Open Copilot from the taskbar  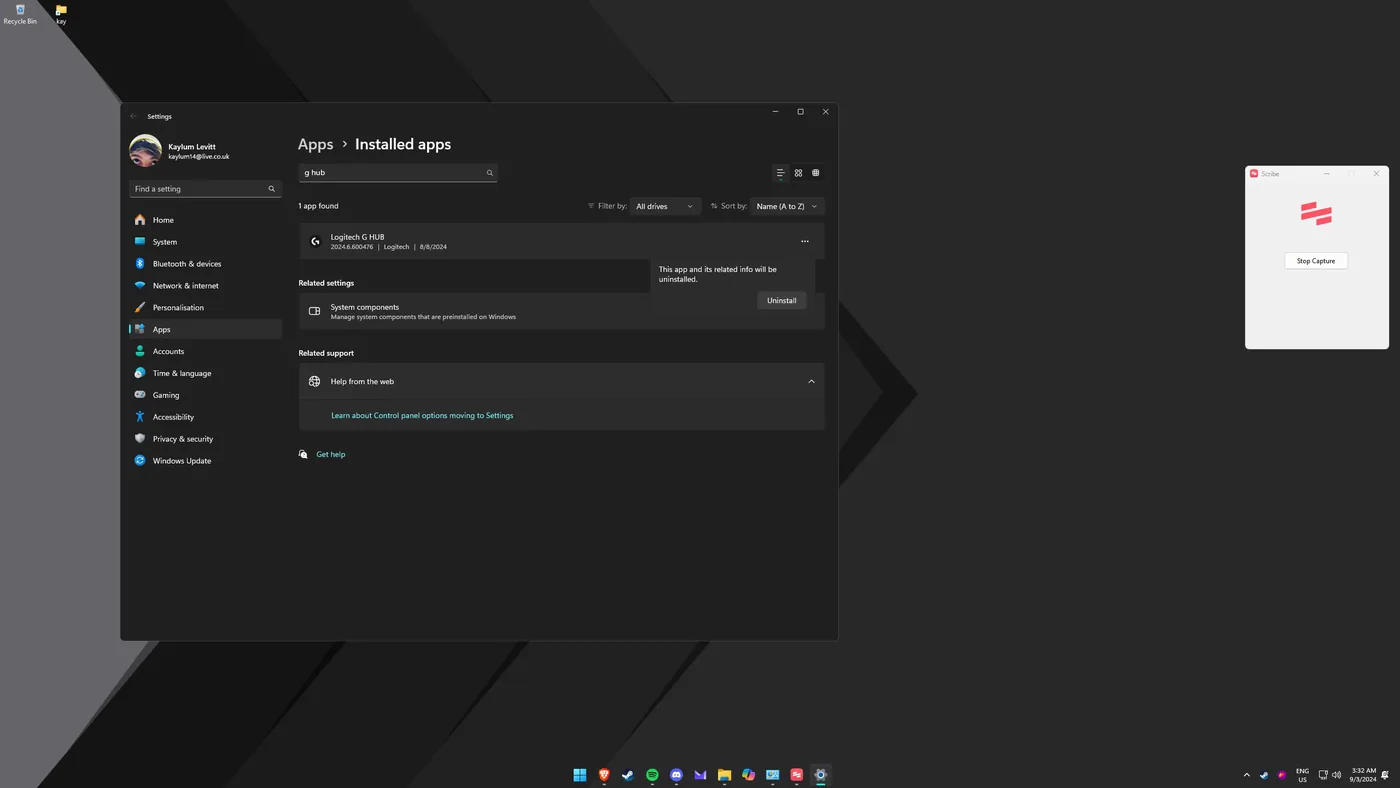point(748,775)
